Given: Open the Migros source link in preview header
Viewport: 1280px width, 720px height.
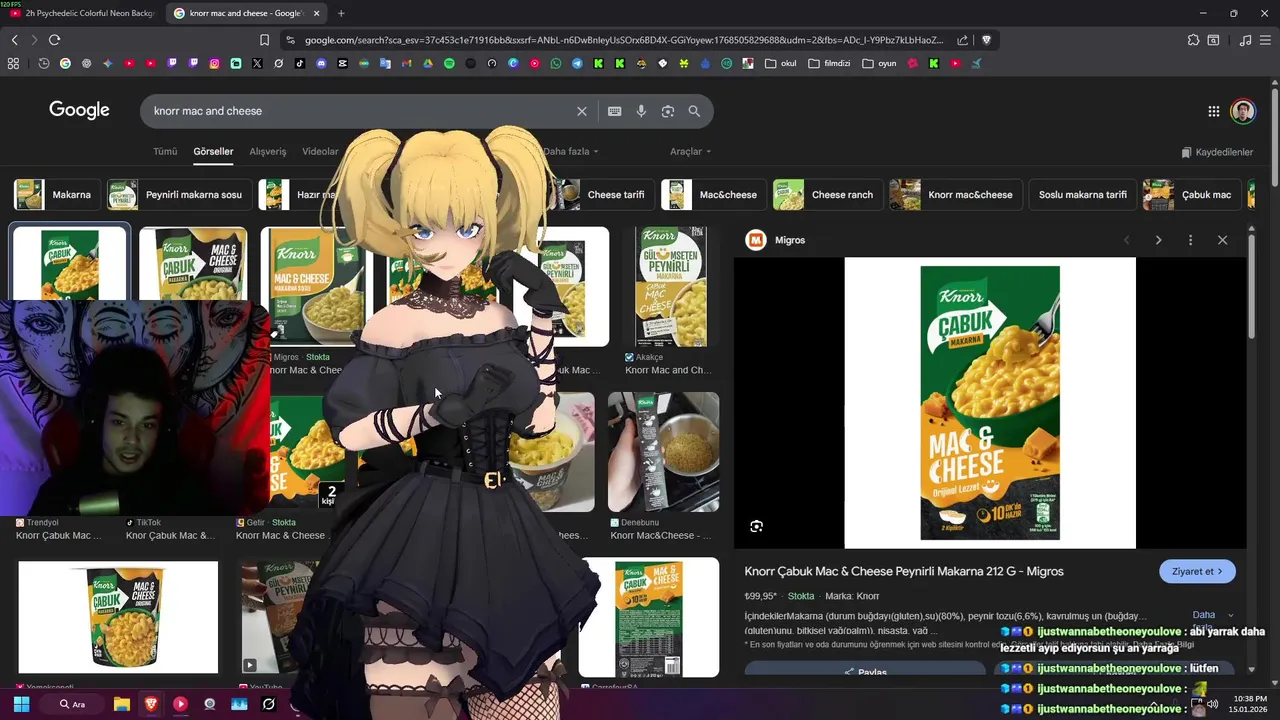Looking at the screenshot, I should [776, 240].
